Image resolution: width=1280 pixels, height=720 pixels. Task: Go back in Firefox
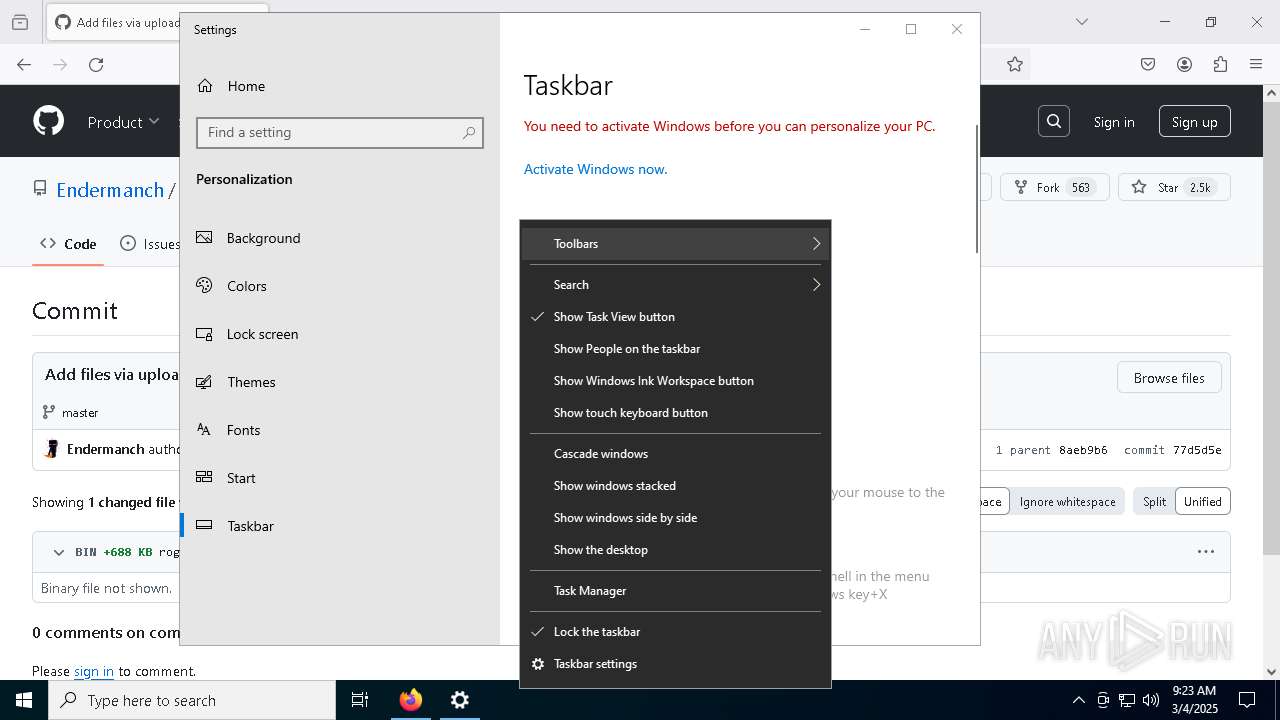click(24, 64)
